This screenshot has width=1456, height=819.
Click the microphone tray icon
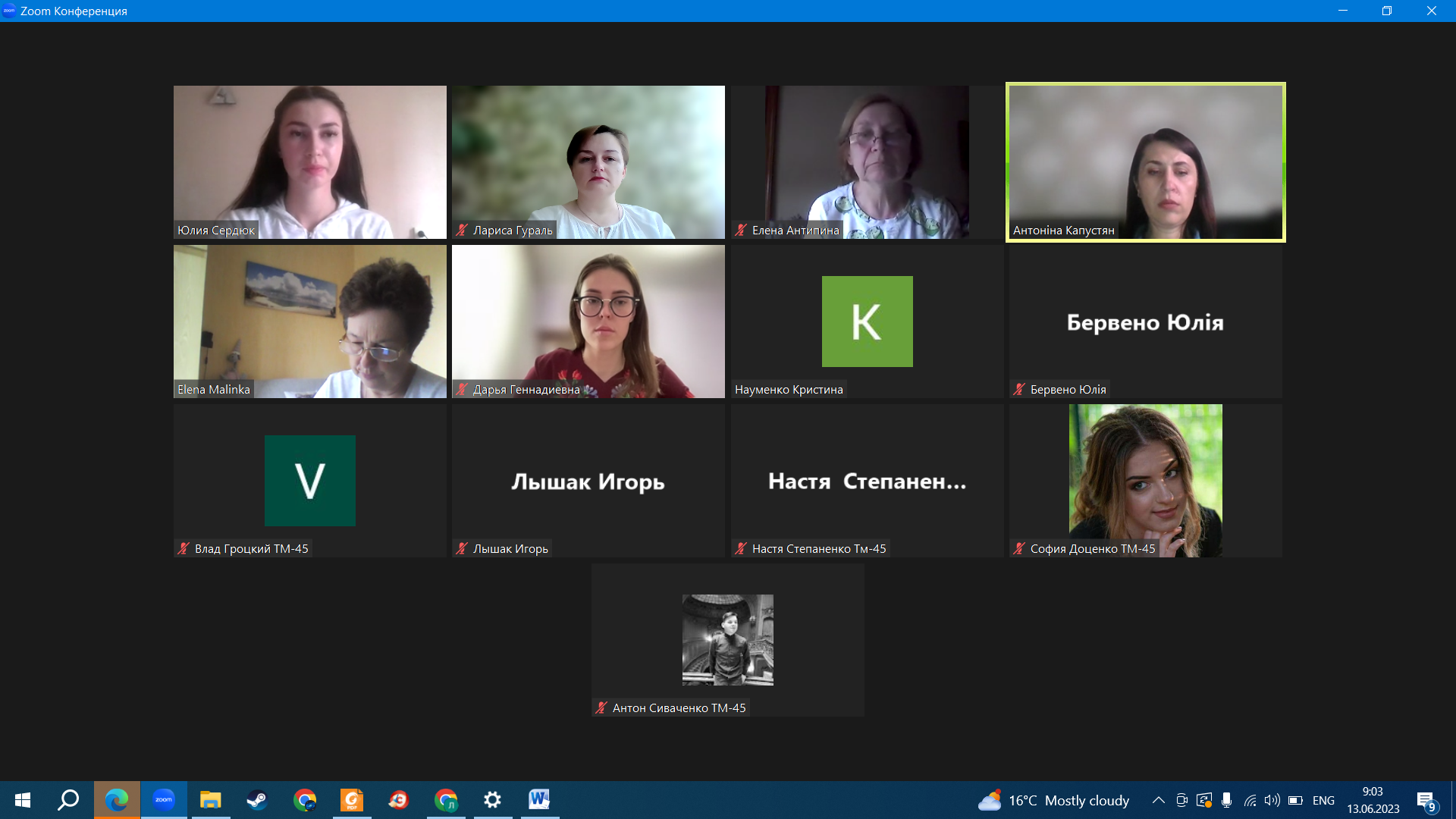coord(1227,800)
